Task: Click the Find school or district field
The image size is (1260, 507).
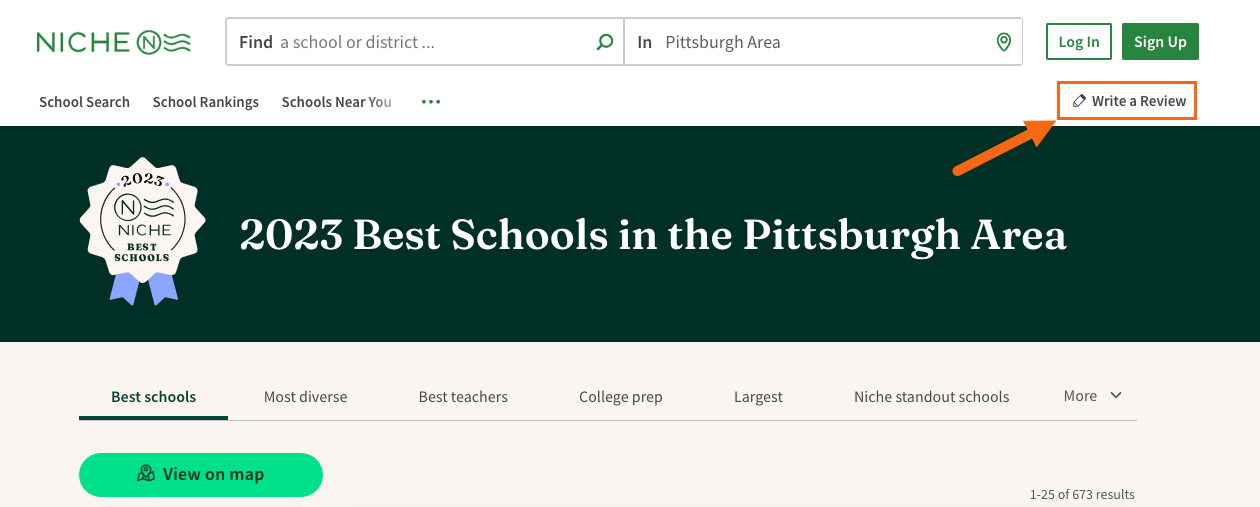Action: pos(425,42)
